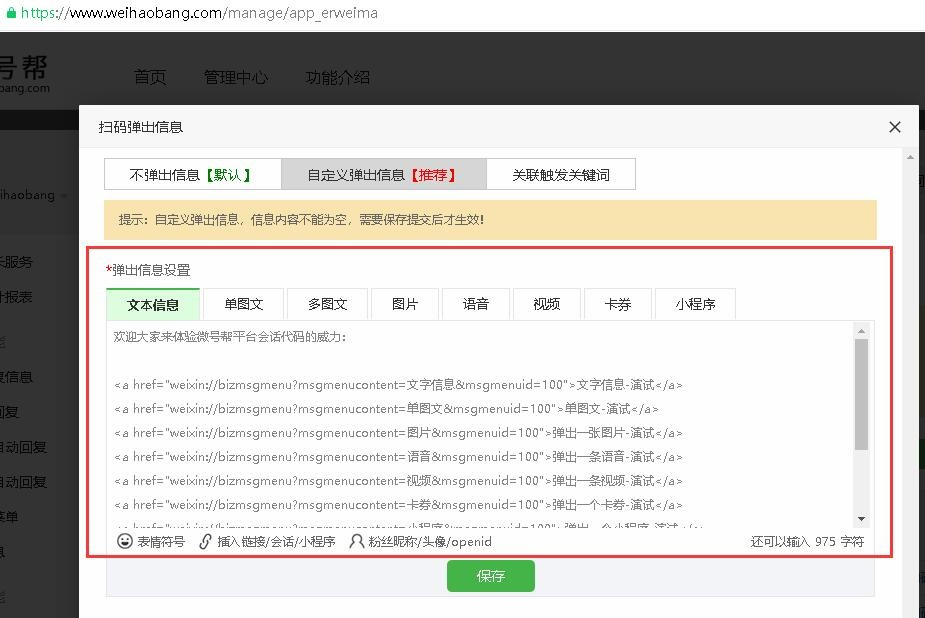Click the line containing 弹出一条语音-演试
Image resolution: width=925 pixels, height=618 pixels.
[398, 457]
